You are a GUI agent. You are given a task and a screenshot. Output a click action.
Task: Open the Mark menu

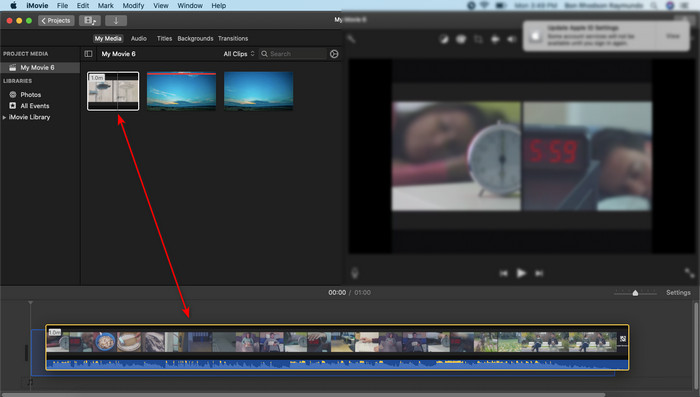[x=105, y=5]
